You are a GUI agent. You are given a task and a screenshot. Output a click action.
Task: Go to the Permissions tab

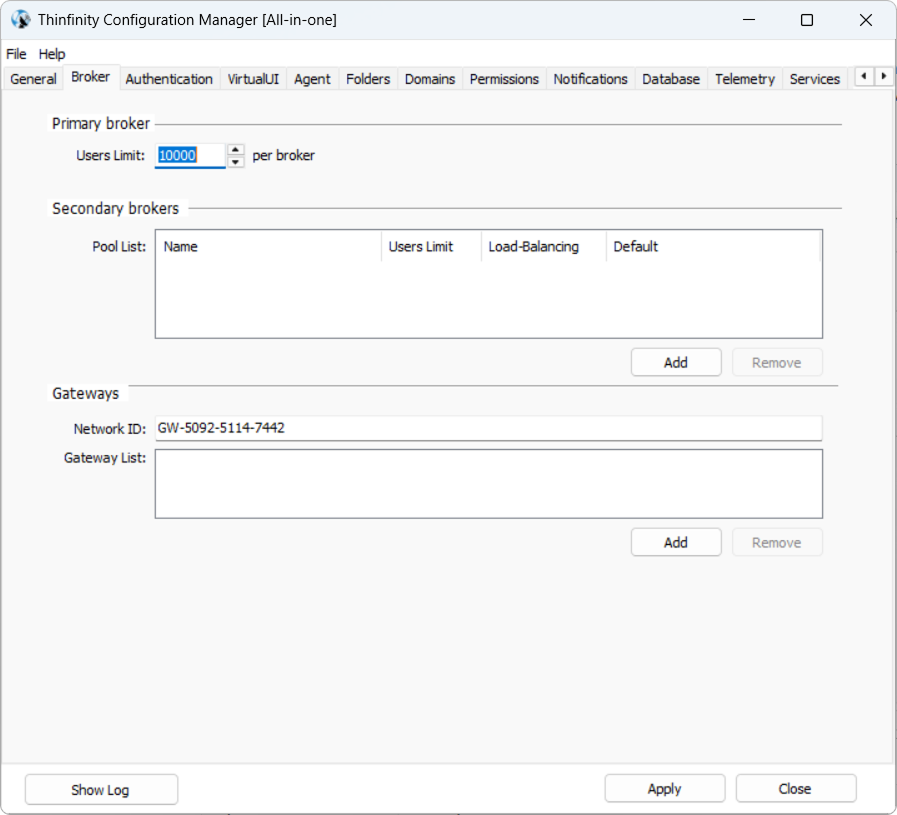(x=504, y=79)
